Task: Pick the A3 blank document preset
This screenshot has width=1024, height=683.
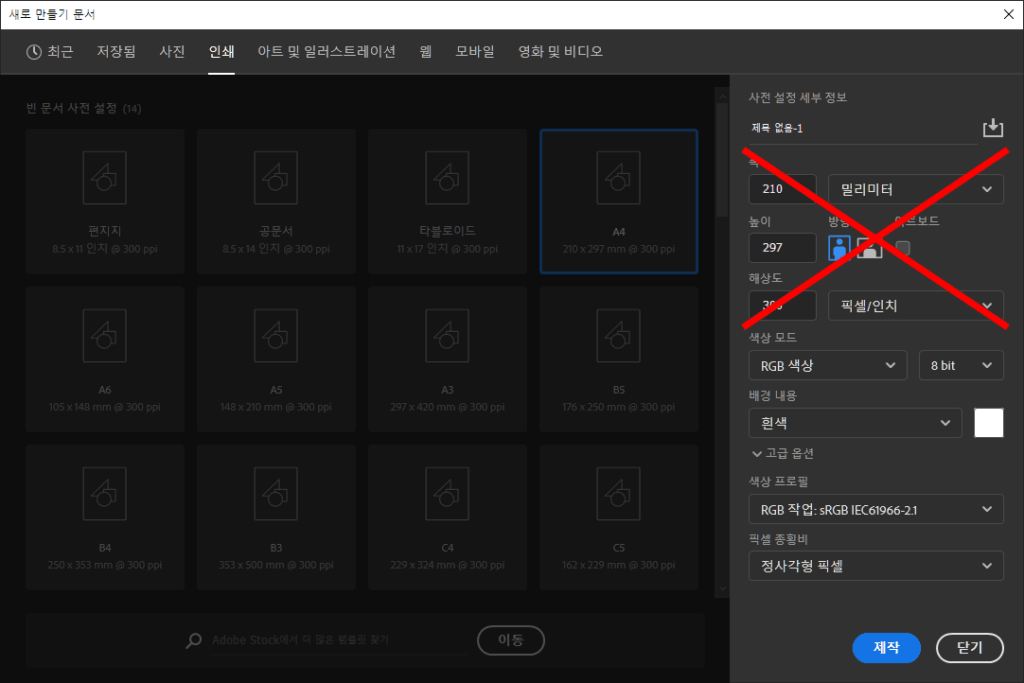Action: 447,335
